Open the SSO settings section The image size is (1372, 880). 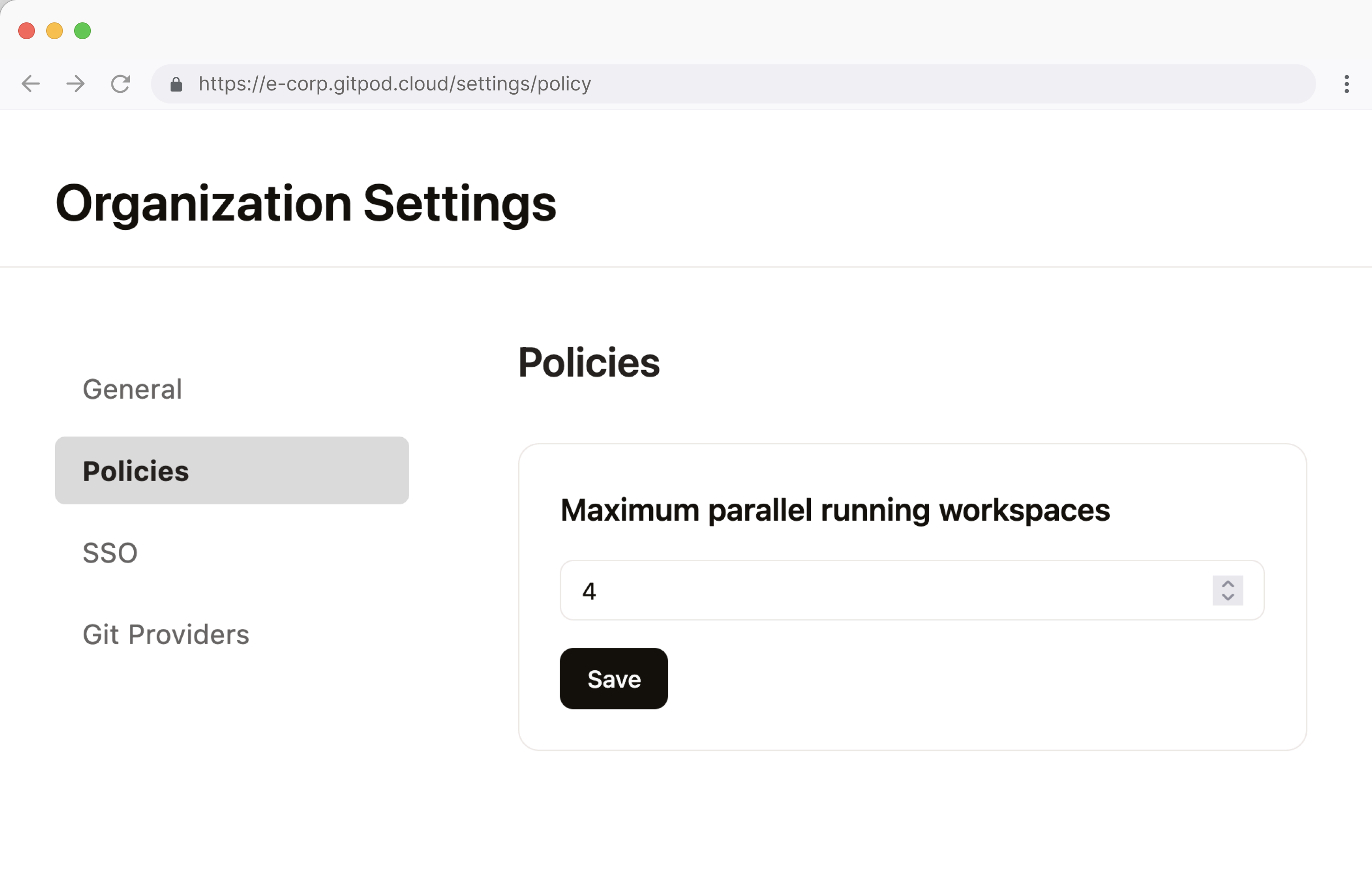[x=110, y=553]
